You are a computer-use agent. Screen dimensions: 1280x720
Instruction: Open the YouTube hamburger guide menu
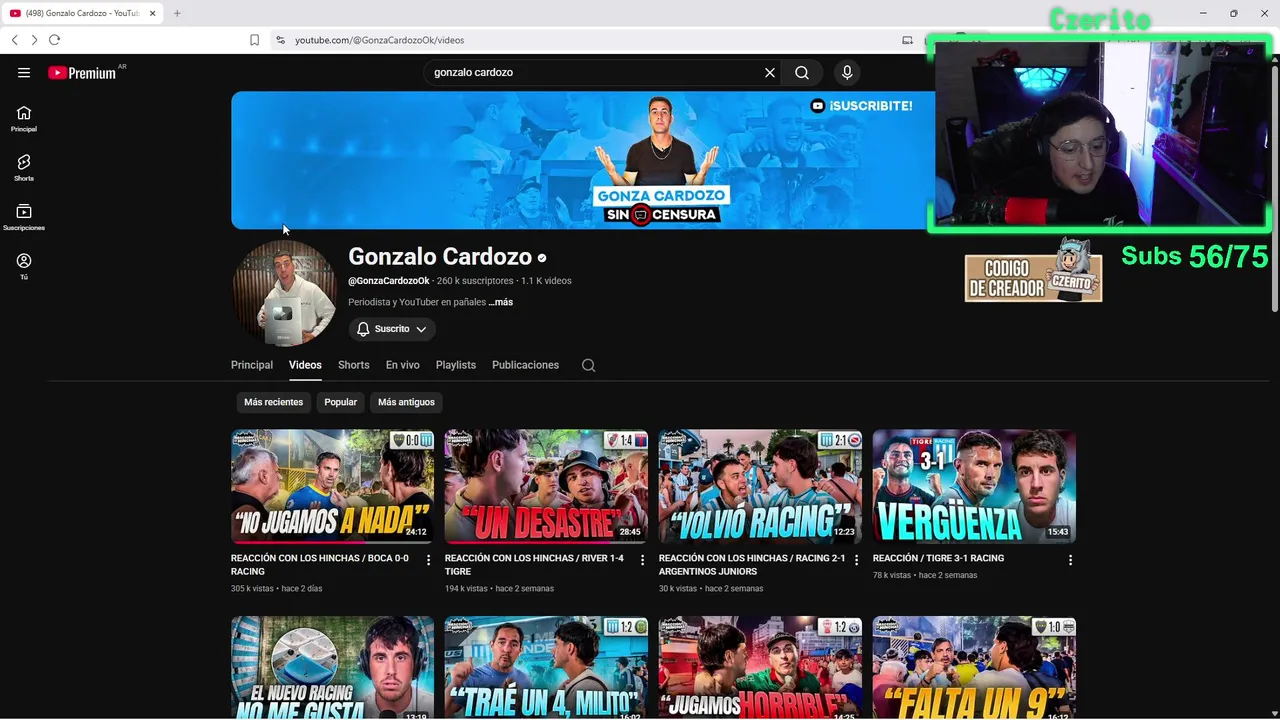[24, 72]
